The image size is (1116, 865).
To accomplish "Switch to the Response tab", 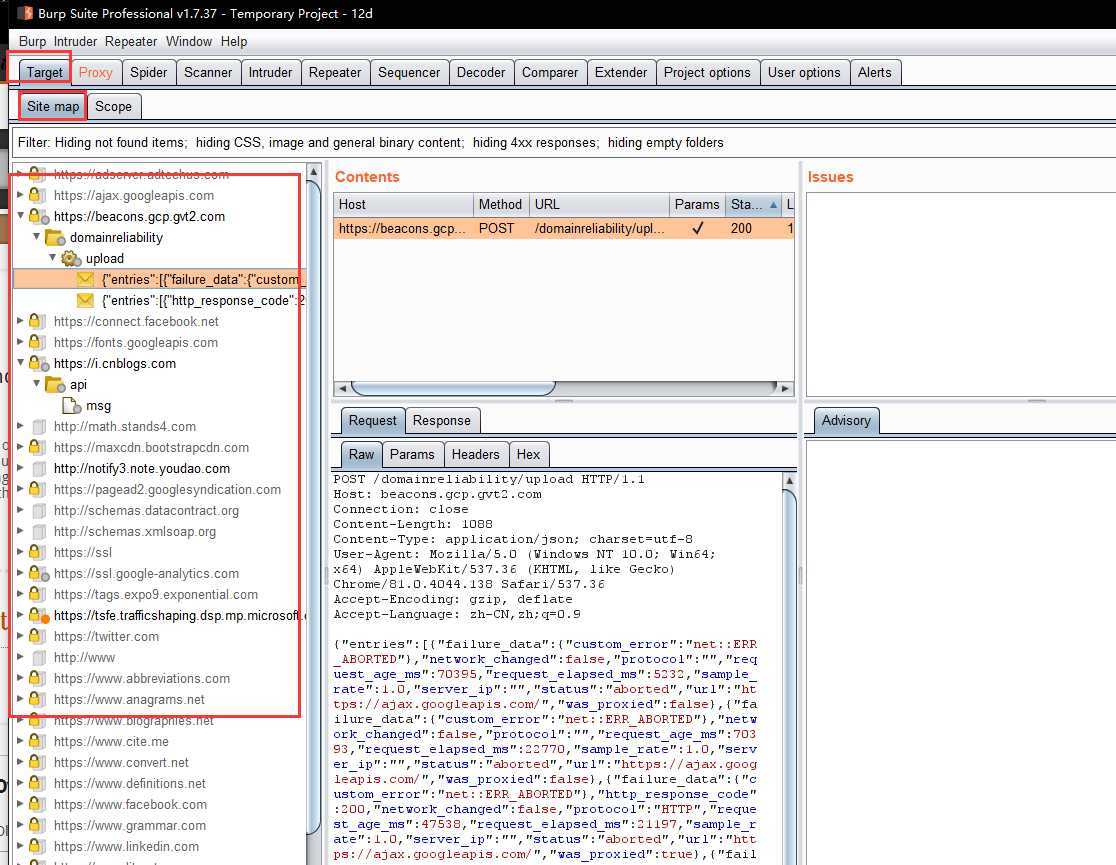I will (x=441, y=421).
